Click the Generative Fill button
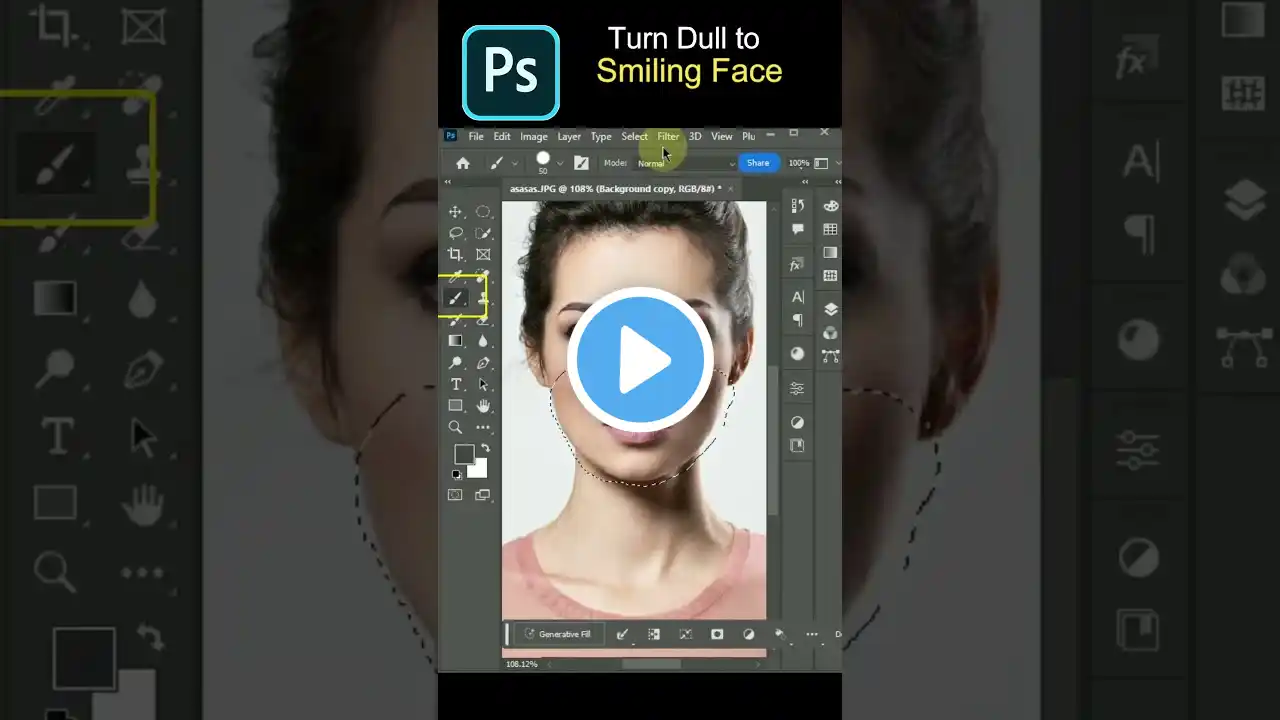The height and width of the screenshot is (720, 1280). pyautogui.click(x=559, y=634)
